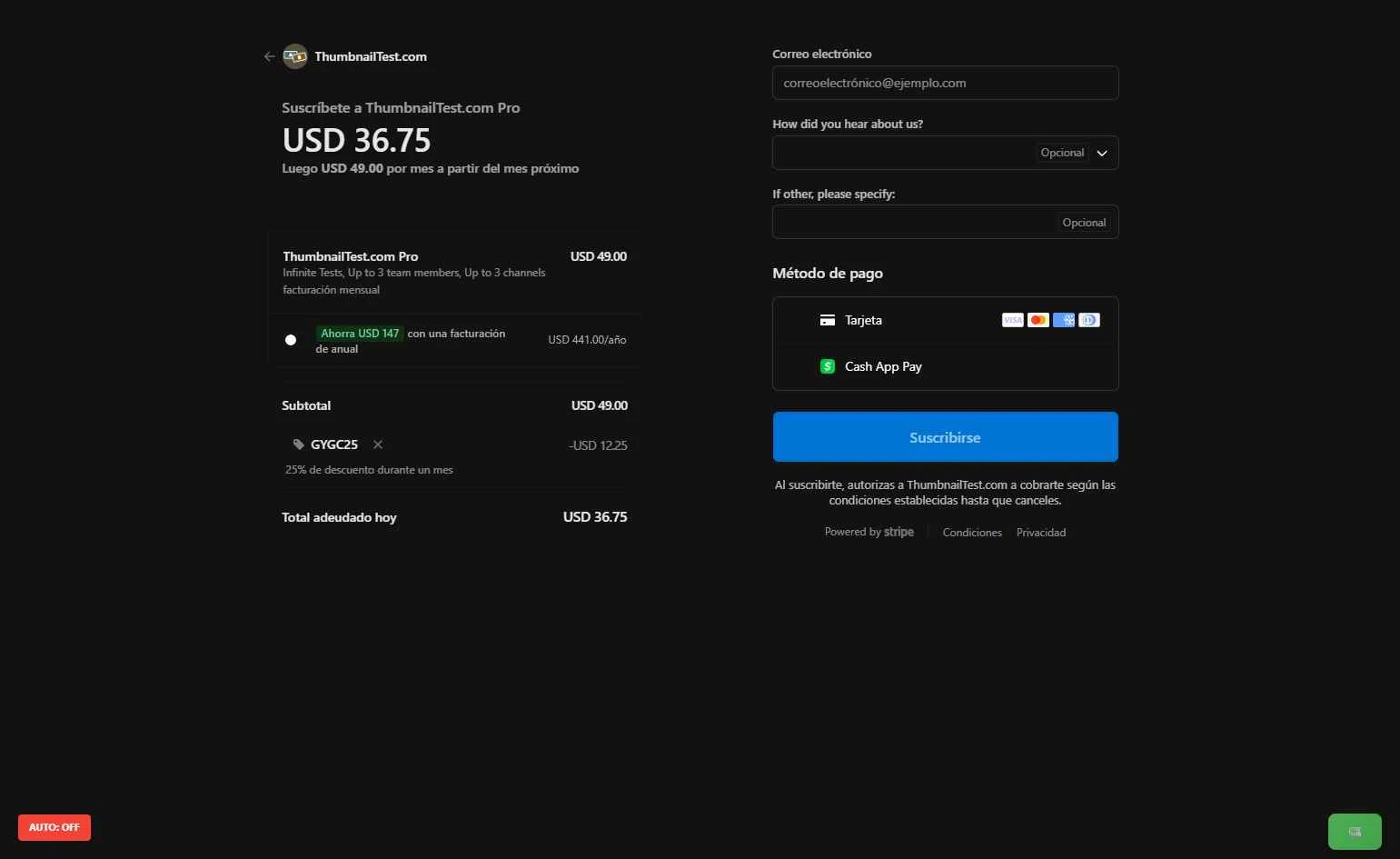Enable annual billing toggle to save USD 147
Viewport: 1400px width, 859px height.
tap(291, 340)
